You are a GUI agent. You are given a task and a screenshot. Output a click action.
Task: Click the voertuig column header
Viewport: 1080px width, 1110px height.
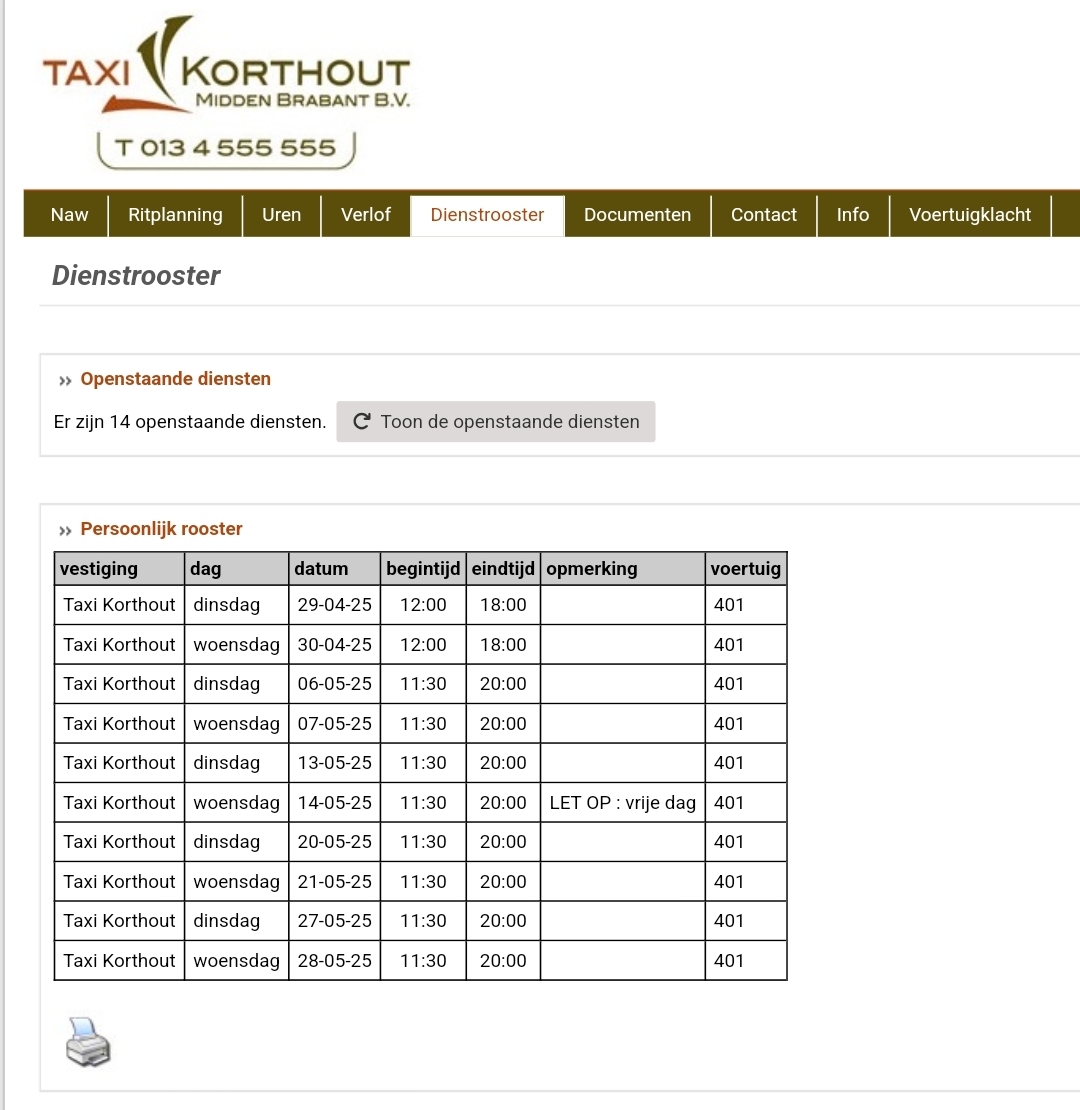coord(745,569)
